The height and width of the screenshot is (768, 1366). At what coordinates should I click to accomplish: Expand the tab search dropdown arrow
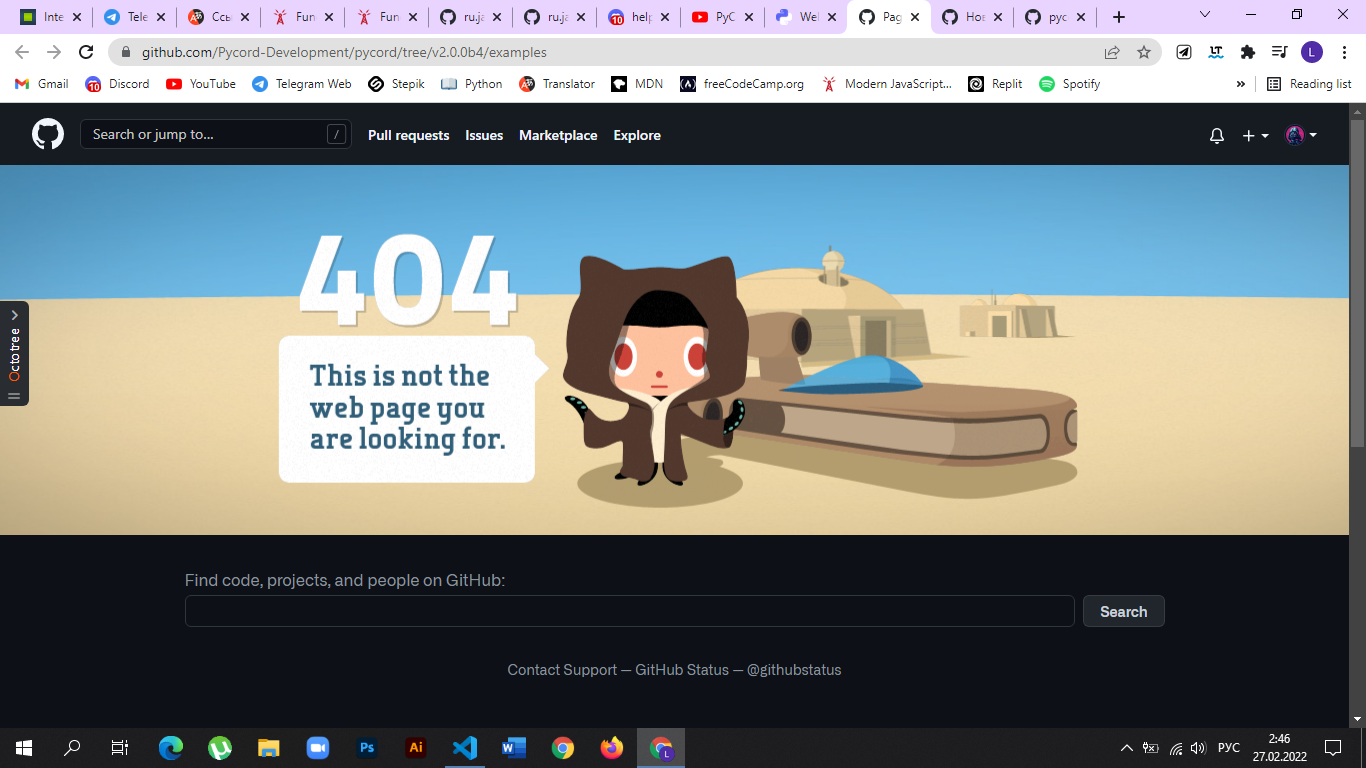pos(1205,15)
